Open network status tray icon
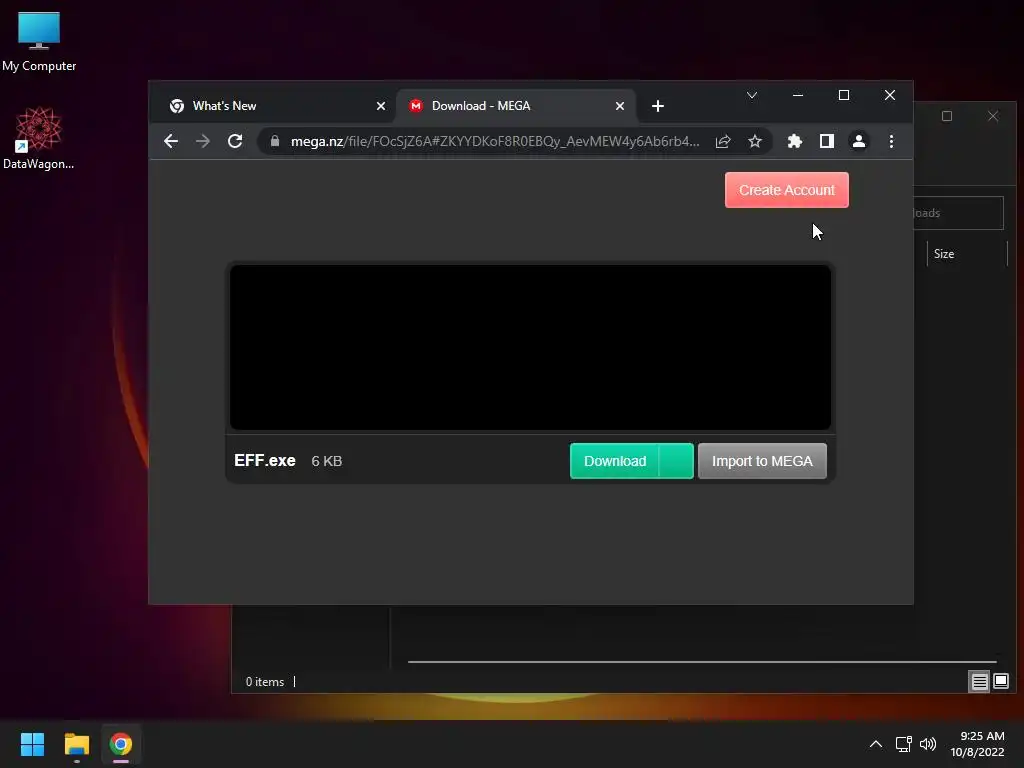 903,744
